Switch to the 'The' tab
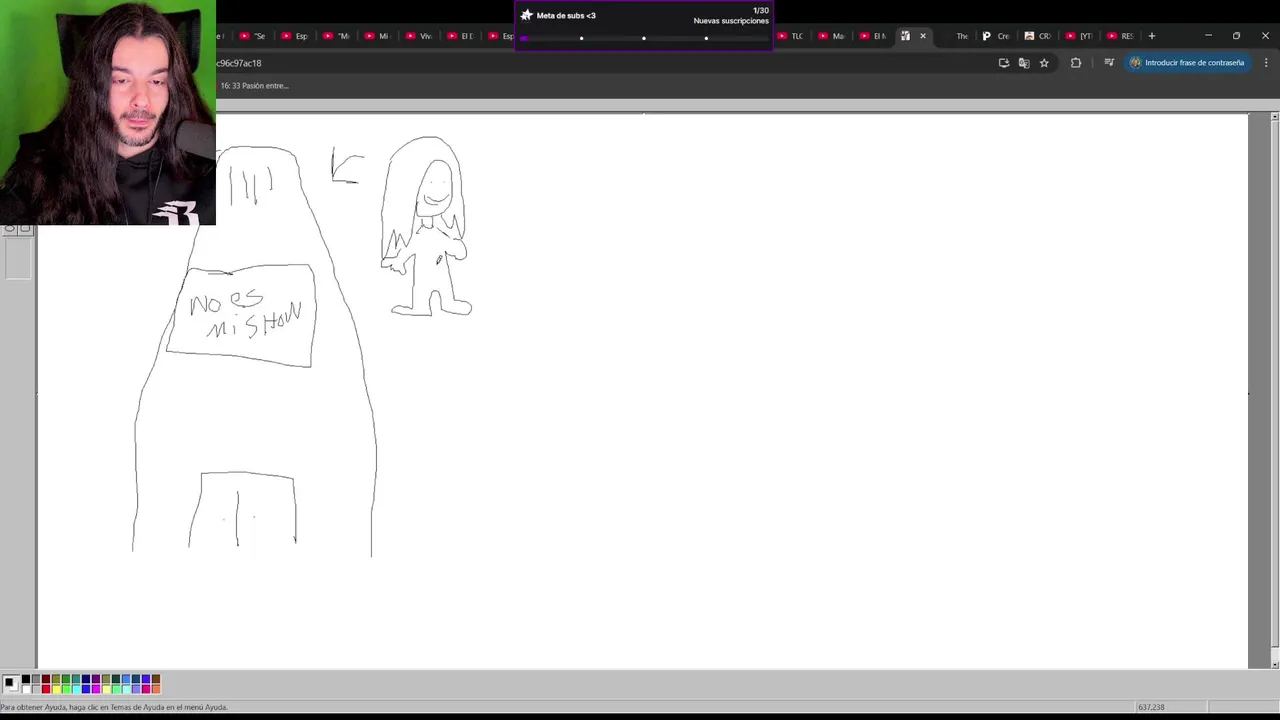Screen dimensions: 1280x720 (955, 36)
